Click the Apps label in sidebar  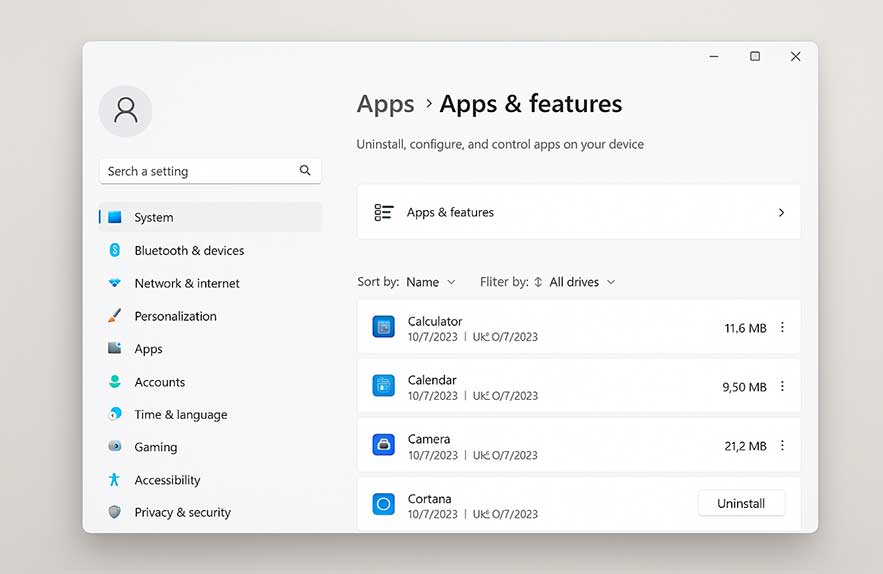(148, 349)
